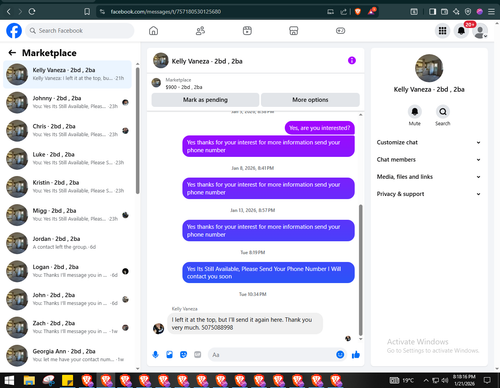The image size is (500, 388).
Task: Click the conversation list scrollbar
Action: (138, 131)
